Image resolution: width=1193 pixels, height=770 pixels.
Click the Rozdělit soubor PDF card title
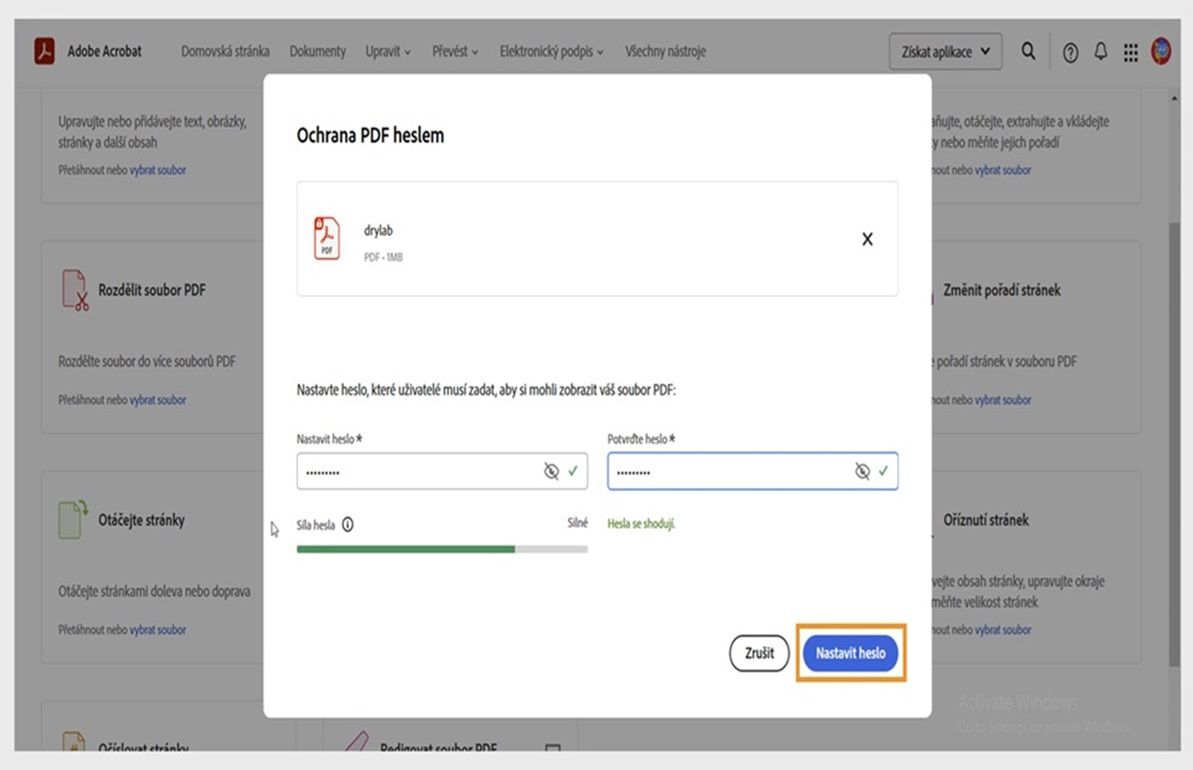click(152, 290)
